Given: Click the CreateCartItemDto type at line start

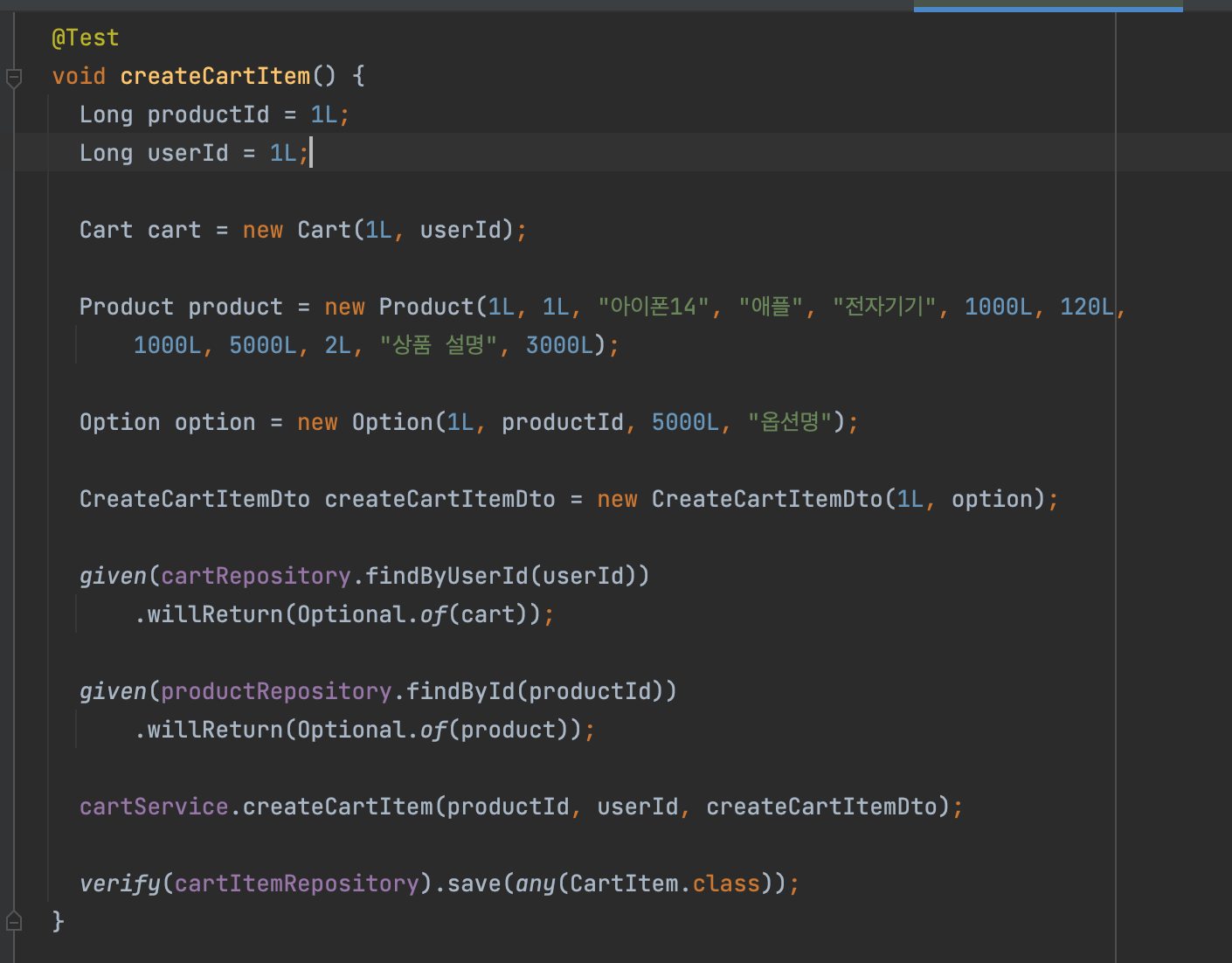Looking at the screenshot, I should point(195,499).
